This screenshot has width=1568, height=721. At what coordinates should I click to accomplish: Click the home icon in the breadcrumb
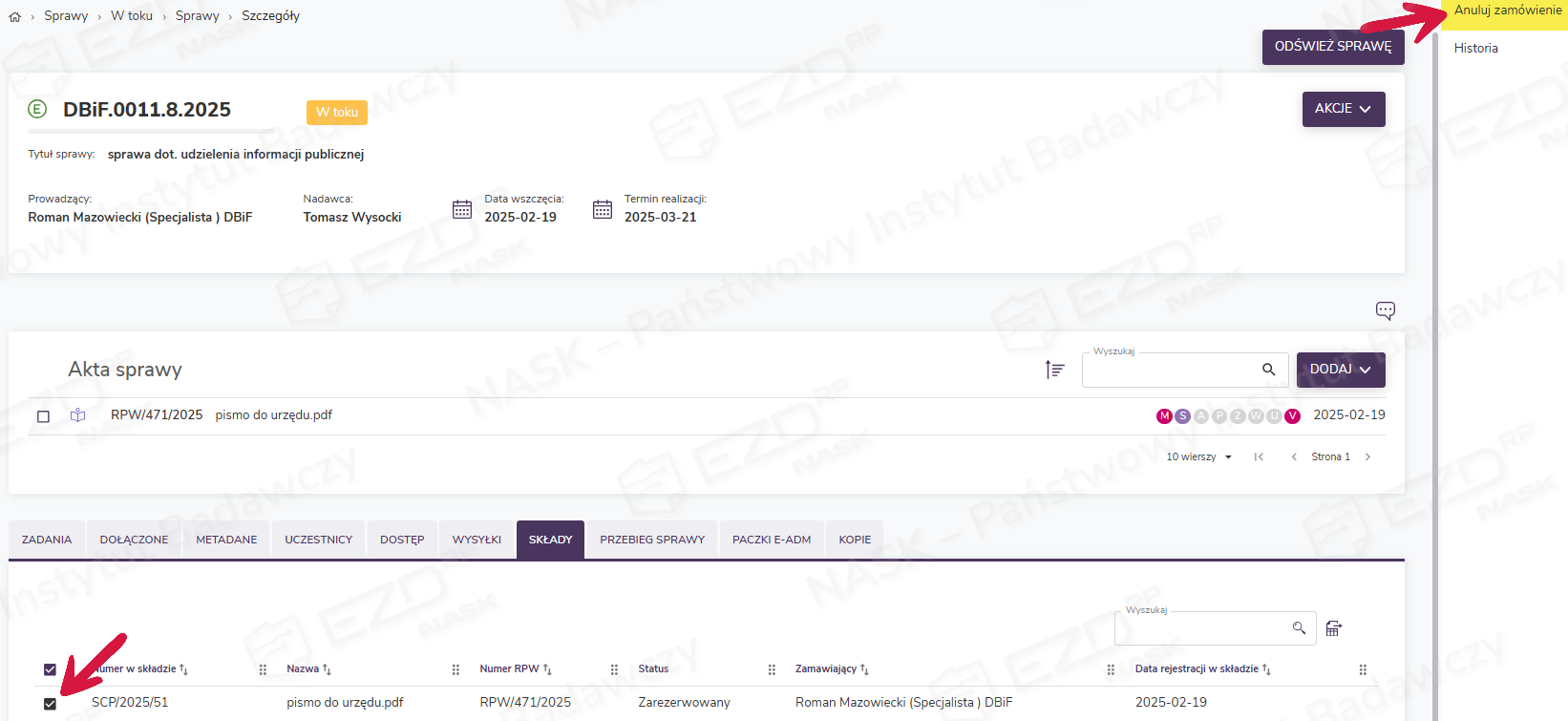pyautogui.click(x=14, y=16)
